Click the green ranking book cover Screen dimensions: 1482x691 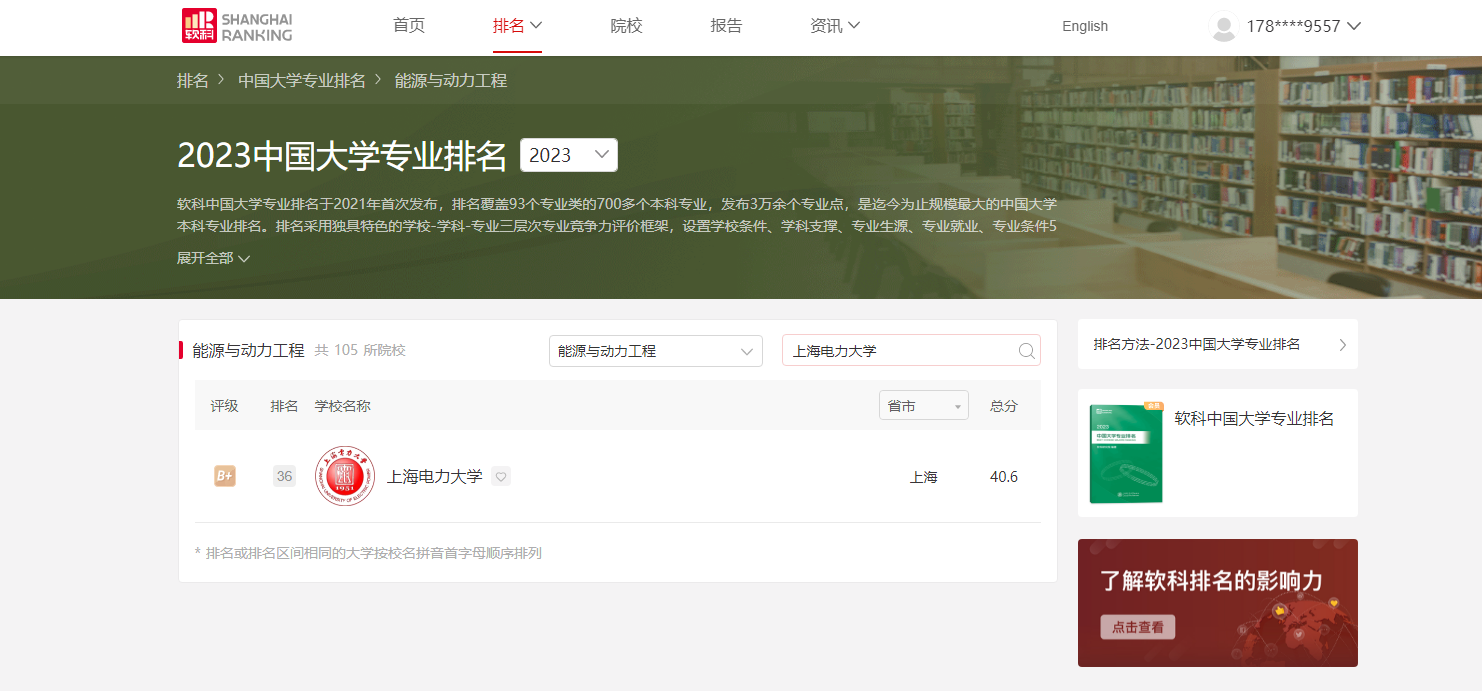1126,453
